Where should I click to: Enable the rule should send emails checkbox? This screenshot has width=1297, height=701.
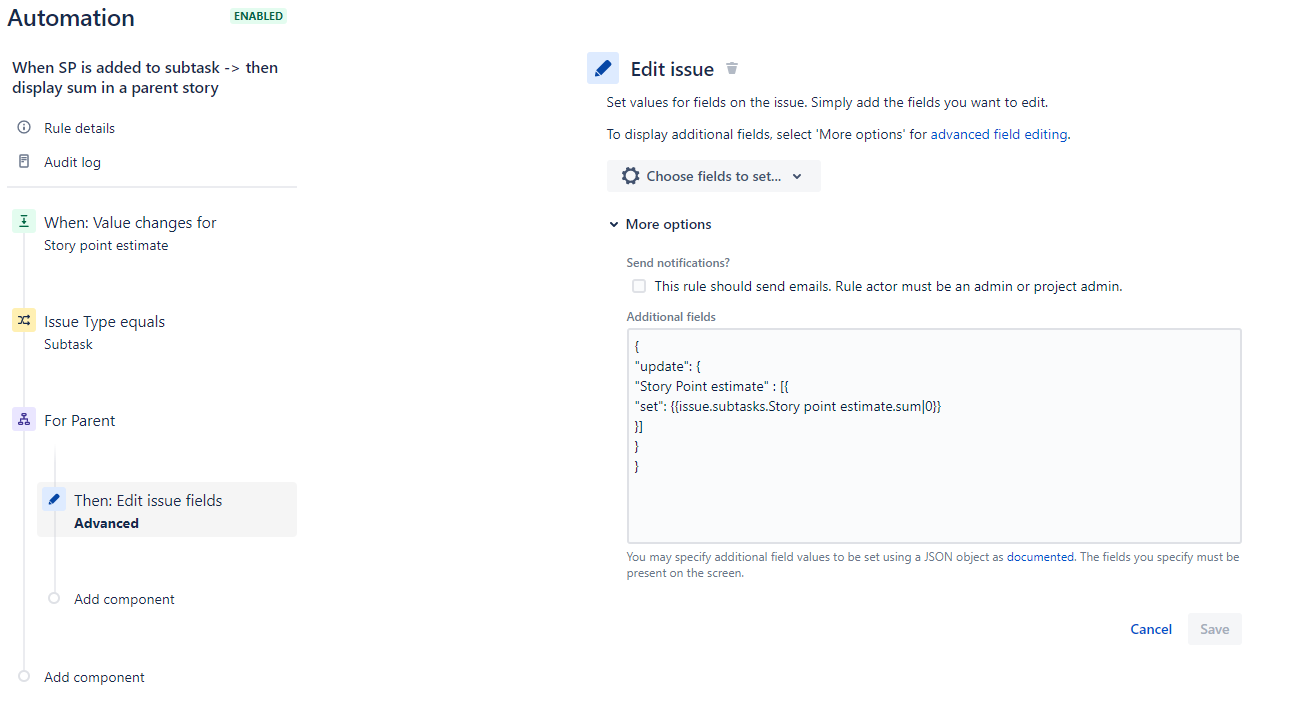tap(638, 285)
